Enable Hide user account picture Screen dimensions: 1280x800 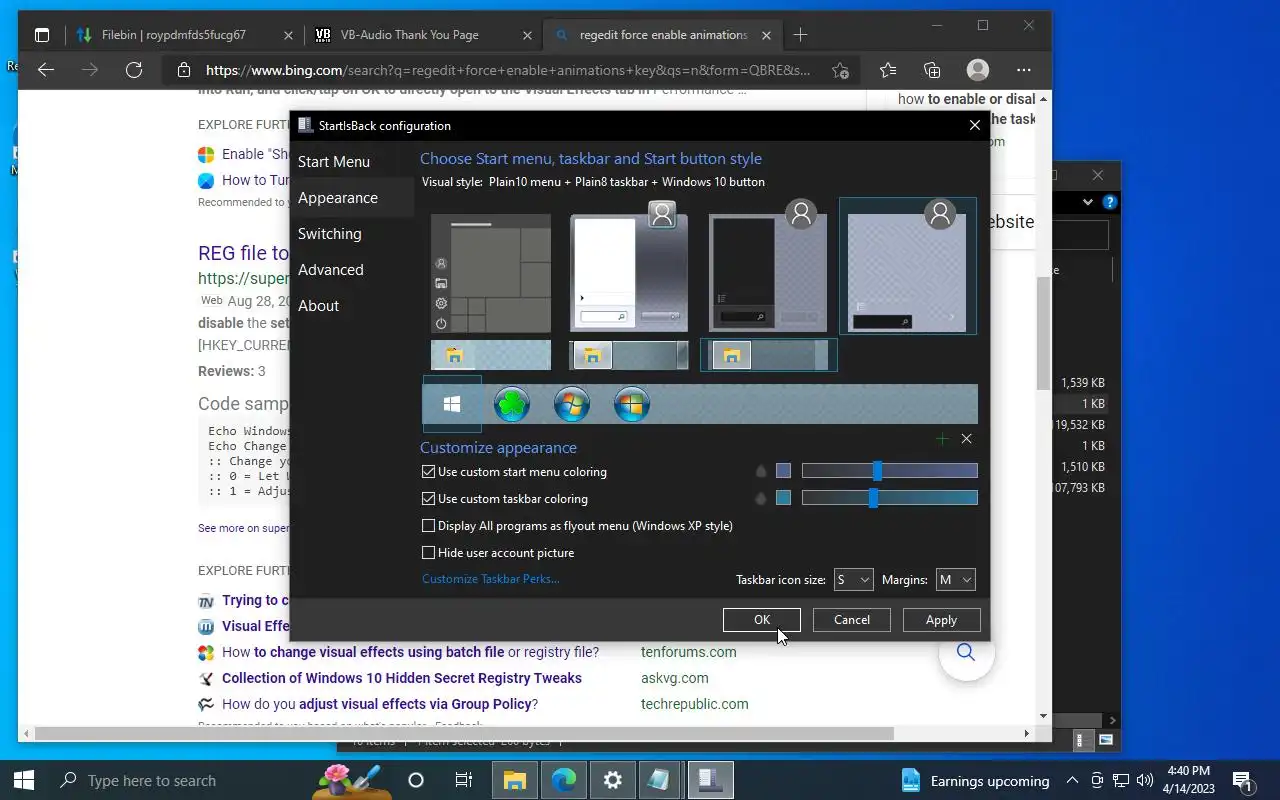coord(498,552)
